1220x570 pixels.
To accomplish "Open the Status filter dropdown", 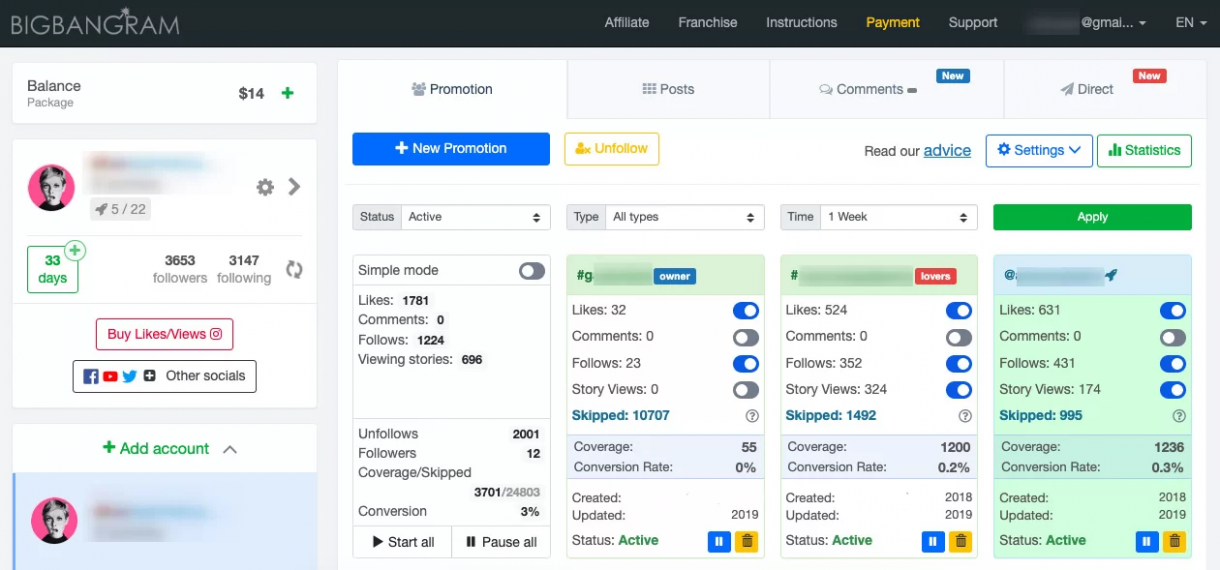I will 476,217.
